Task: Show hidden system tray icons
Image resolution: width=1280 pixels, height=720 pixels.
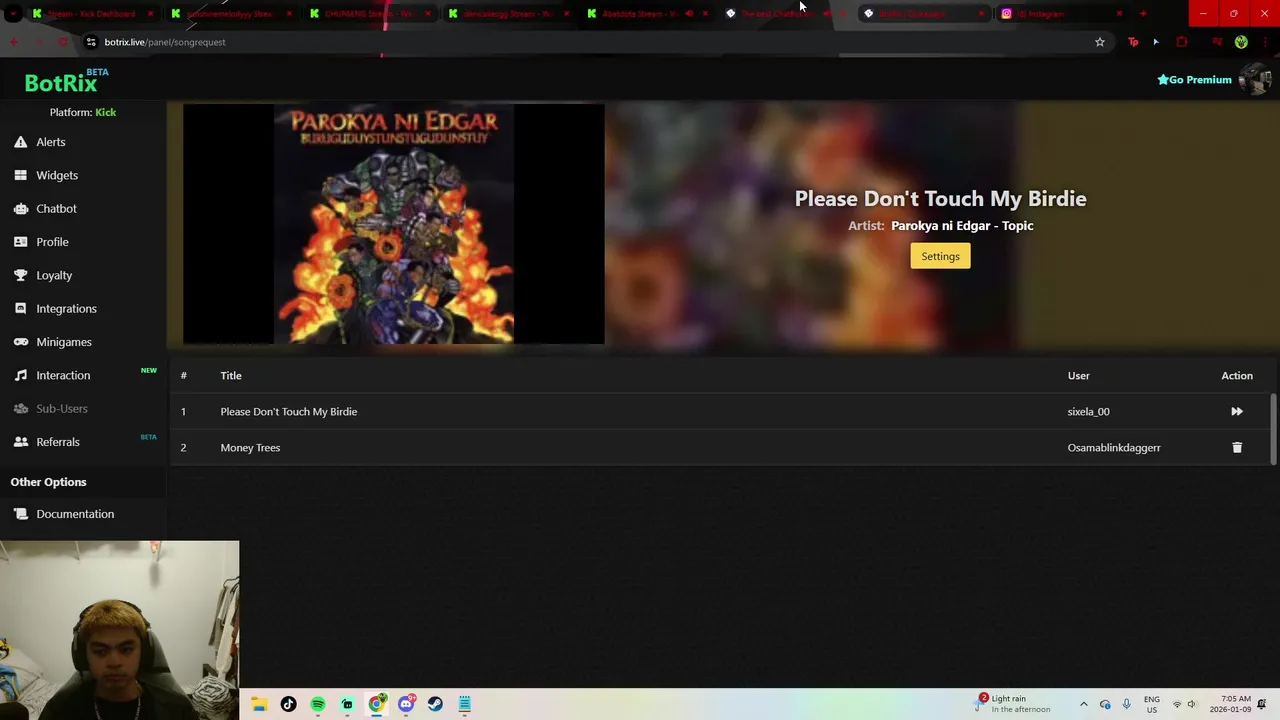Action: point(1083,704)
